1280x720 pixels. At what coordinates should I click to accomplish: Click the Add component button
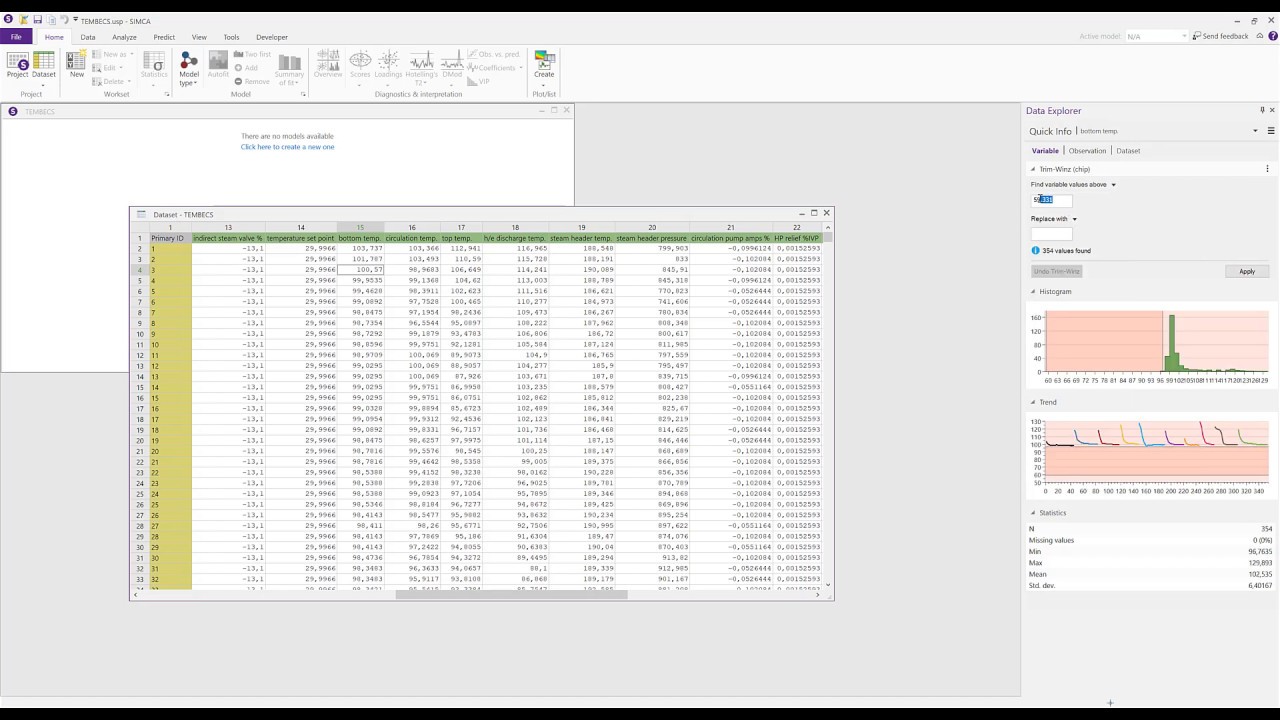point(246,68)
